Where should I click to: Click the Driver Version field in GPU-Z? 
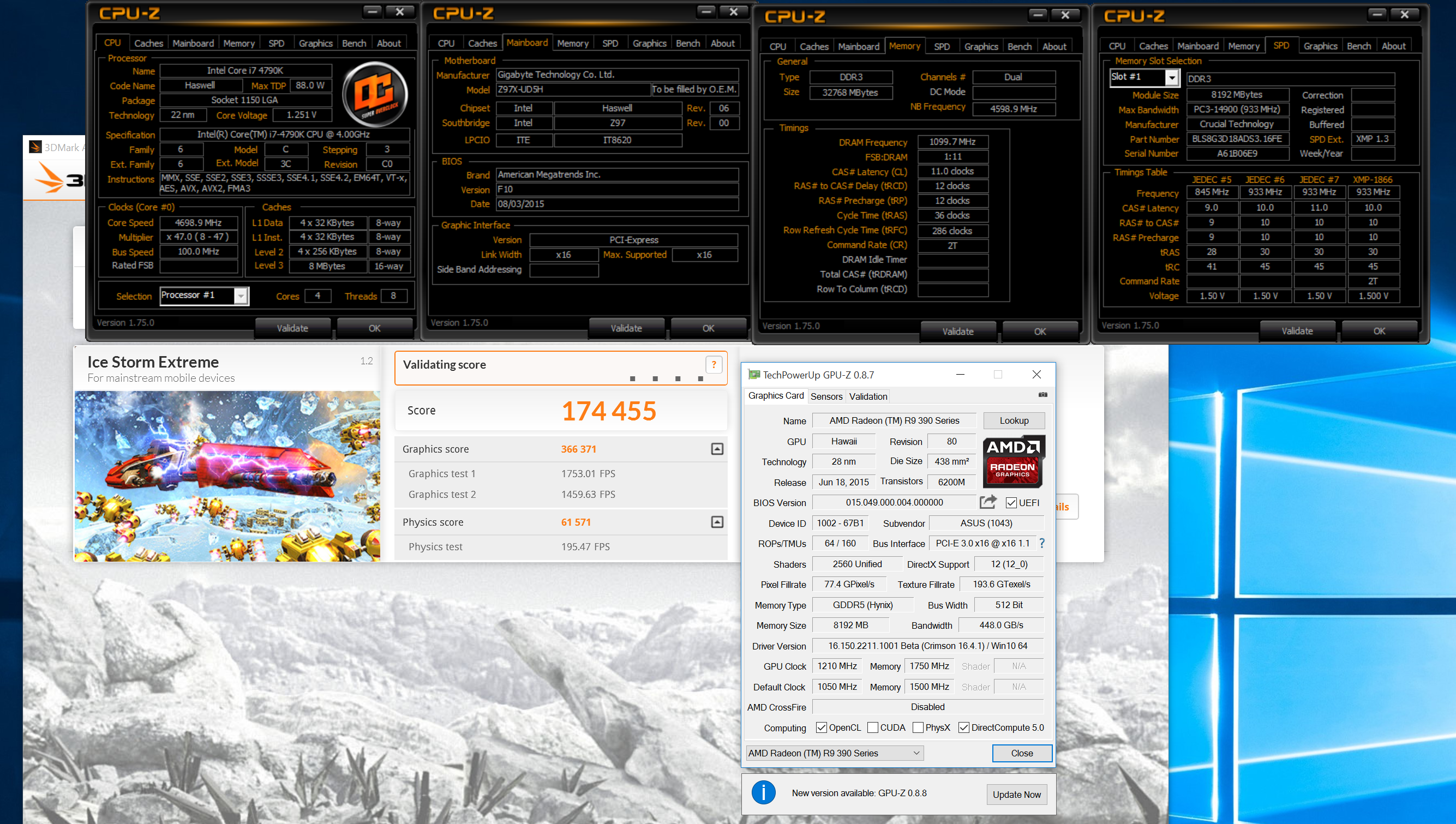click(x=927, y=646)
